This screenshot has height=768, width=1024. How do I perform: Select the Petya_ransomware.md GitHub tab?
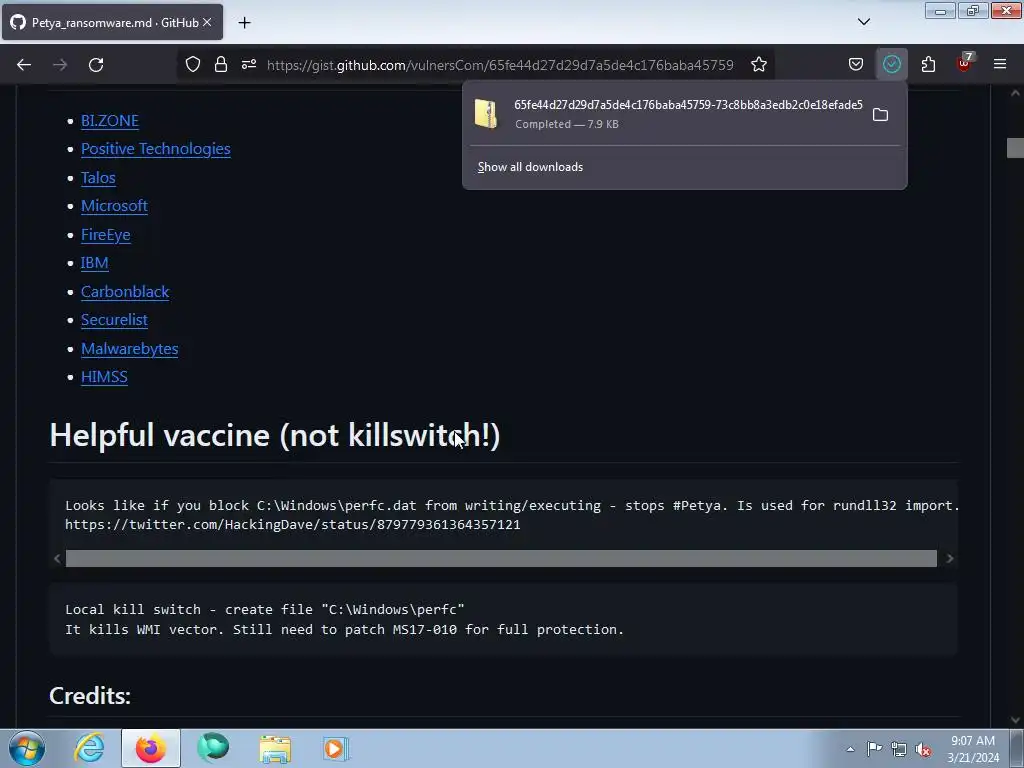pyautogui.click(x=112, y=22)
